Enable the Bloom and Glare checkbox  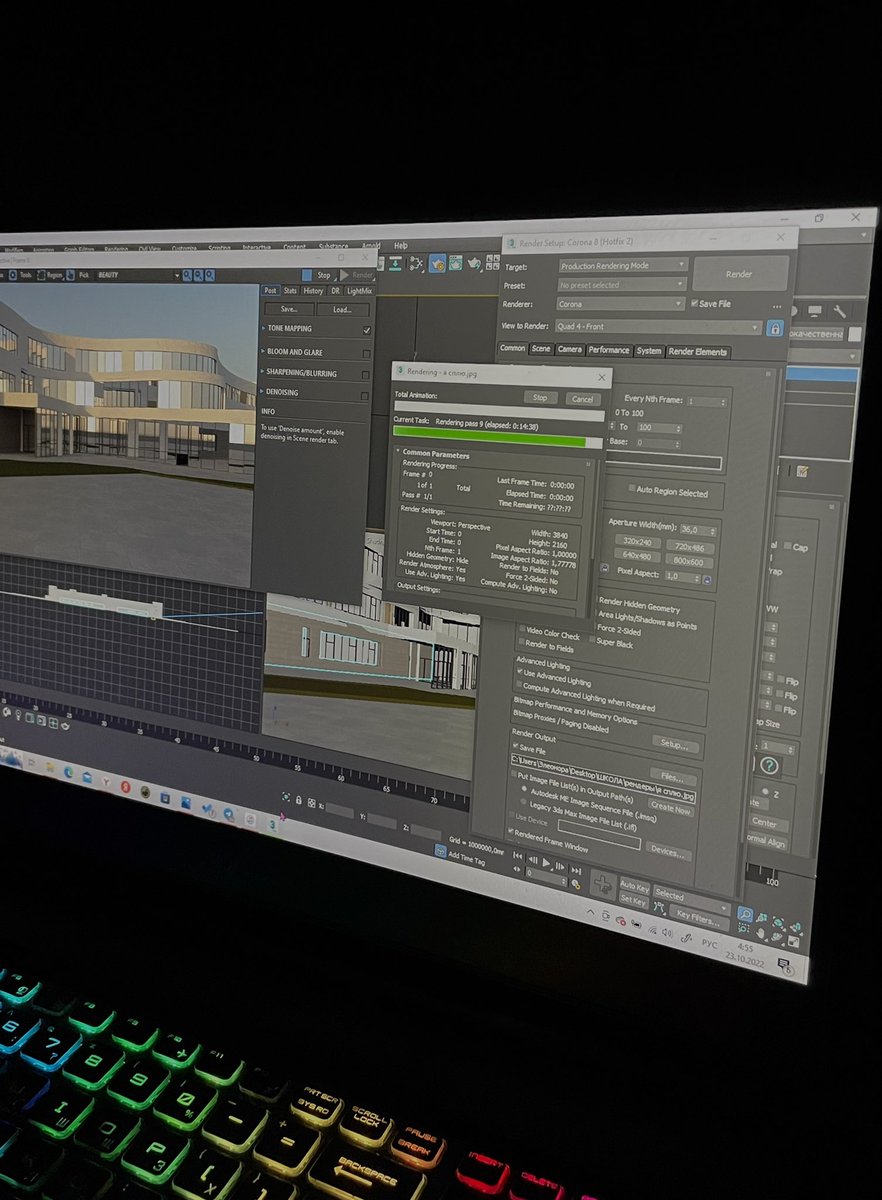[367, 352]
